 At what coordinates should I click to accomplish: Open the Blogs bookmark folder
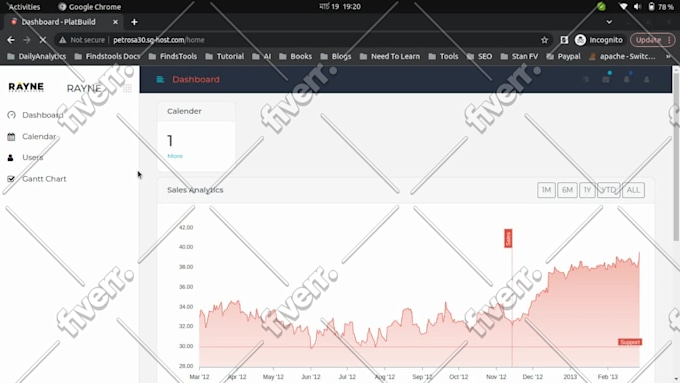(x=336, y=56)
